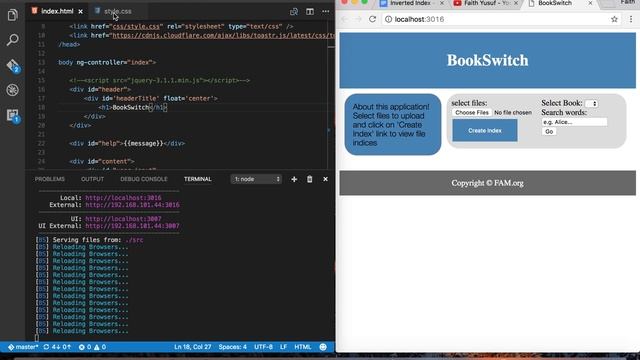The image size is (640, 360).
Task: Click the feedback smiley in status bar
Action: pyautogui.click(x=323, y=347)
